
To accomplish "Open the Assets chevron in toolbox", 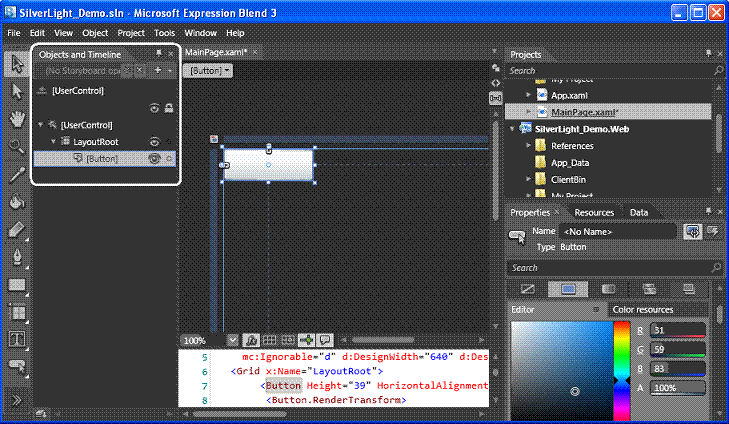I will tap(16, 400).
